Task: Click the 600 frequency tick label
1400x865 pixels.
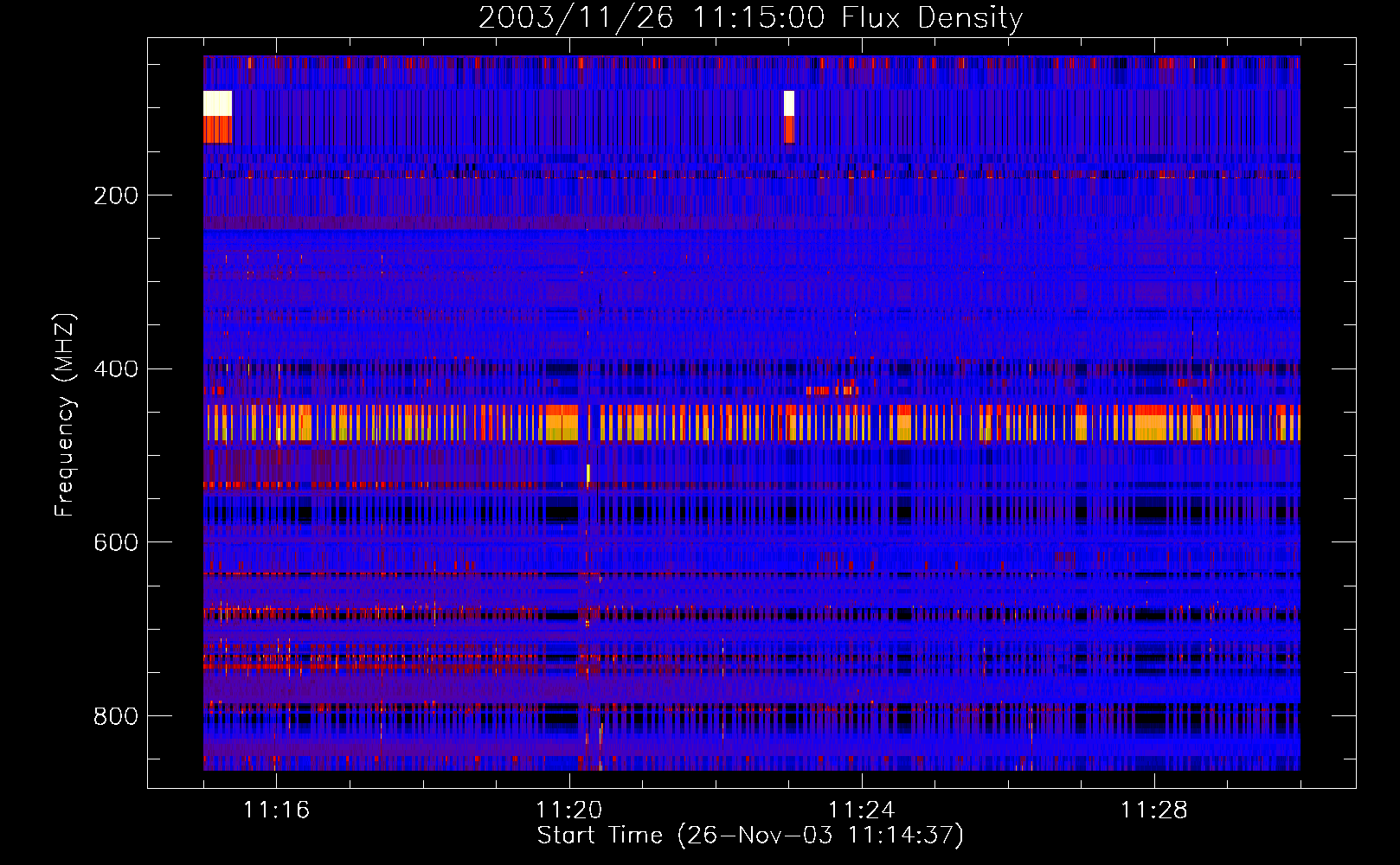Action: [x=116, y=542]
